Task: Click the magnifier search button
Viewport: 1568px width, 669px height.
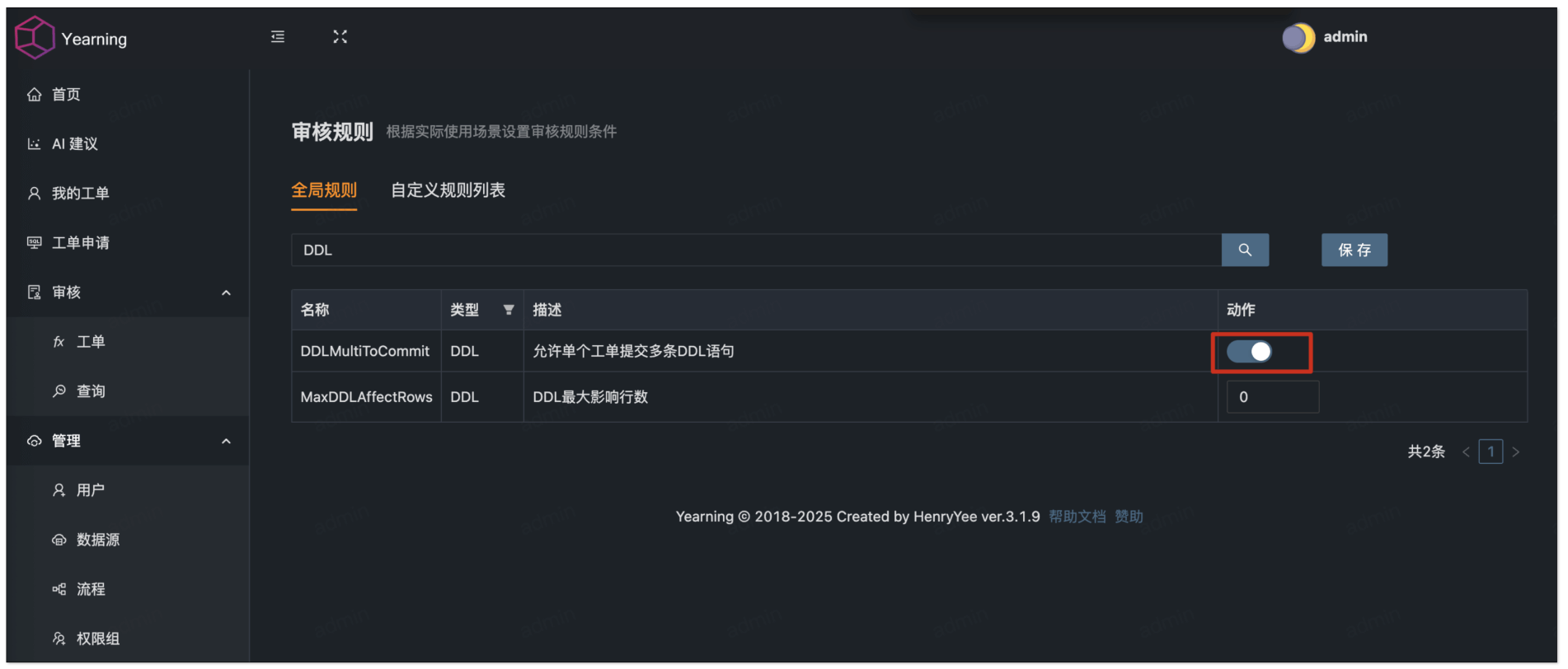Action: pos(1244,250)
